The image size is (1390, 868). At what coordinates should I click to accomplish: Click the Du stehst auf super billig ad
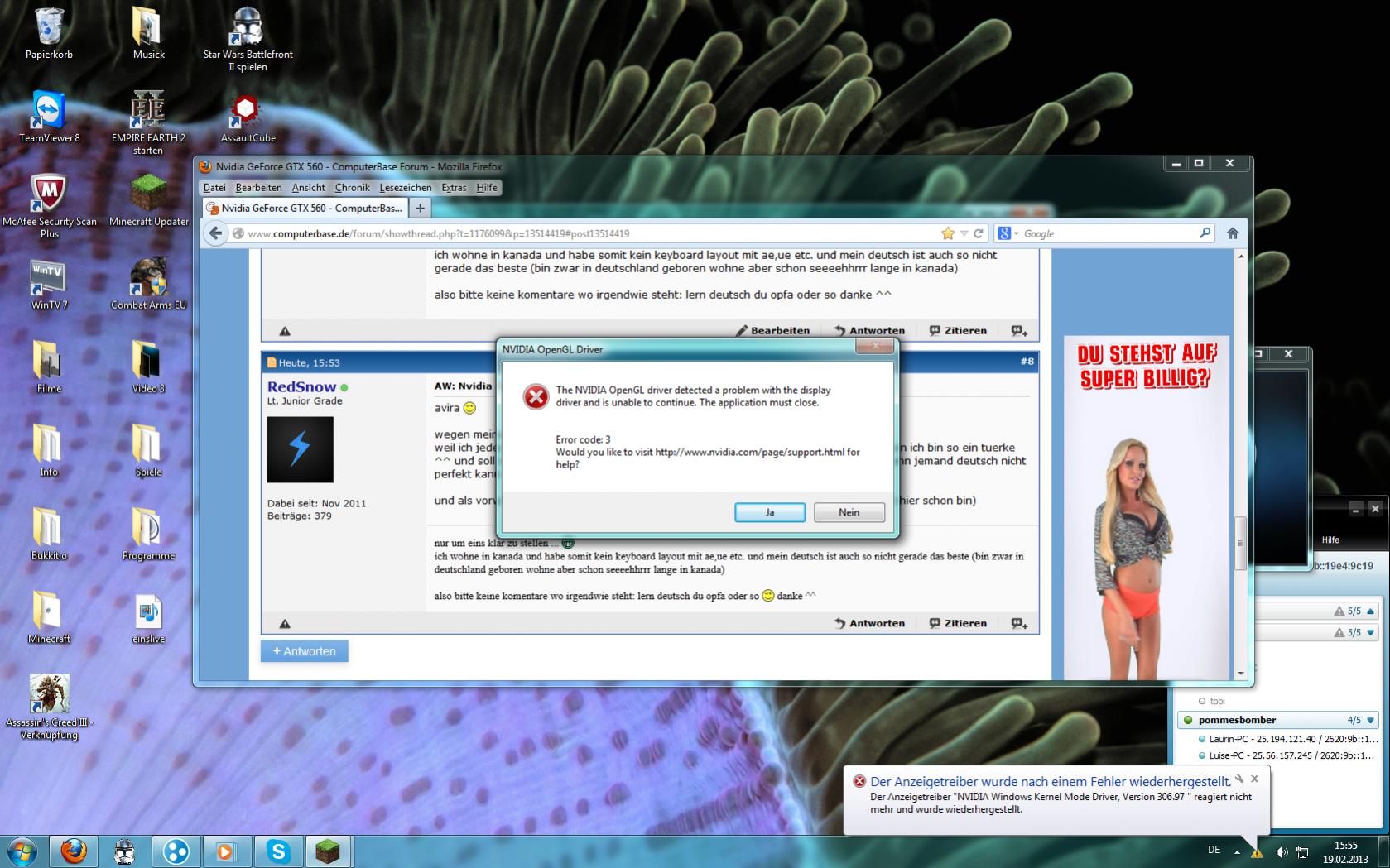coord(1147,507)
